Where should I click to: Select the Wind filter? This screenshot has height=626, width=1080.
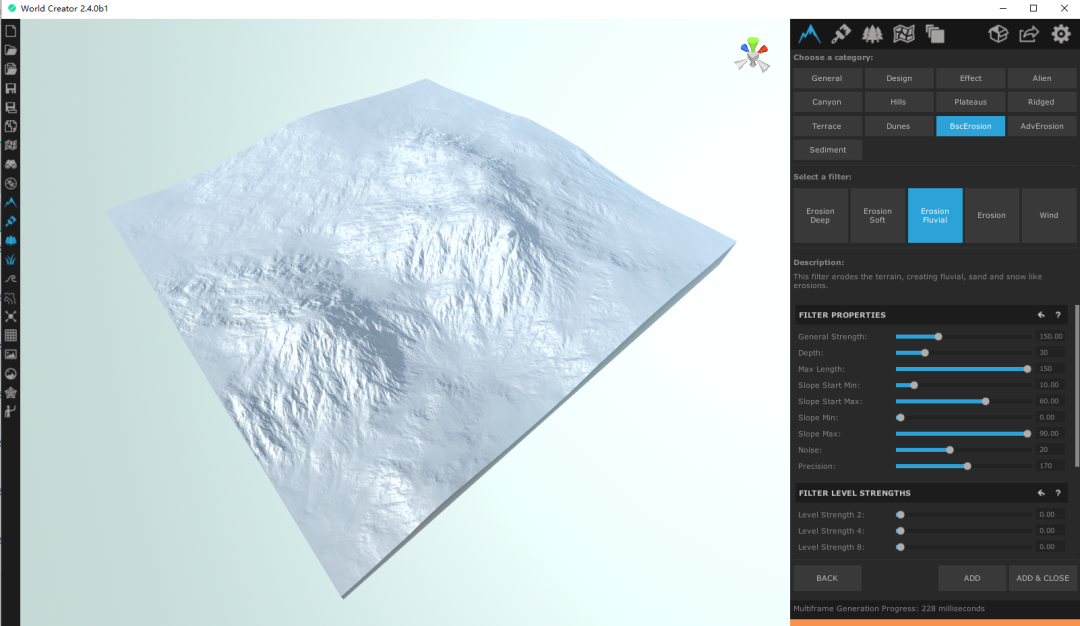tap(1049, 216)
